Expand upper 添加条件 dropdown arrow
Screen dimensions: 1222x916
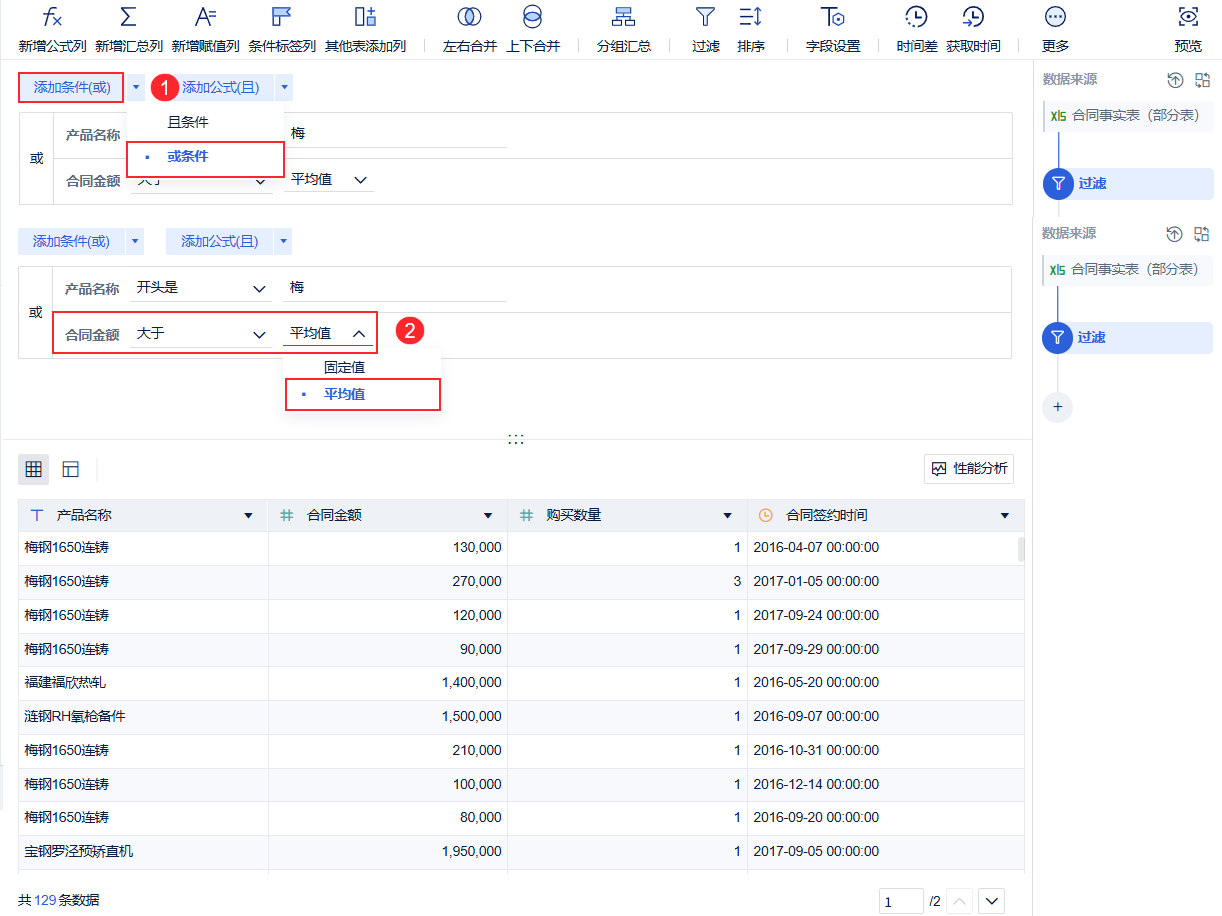136,88
